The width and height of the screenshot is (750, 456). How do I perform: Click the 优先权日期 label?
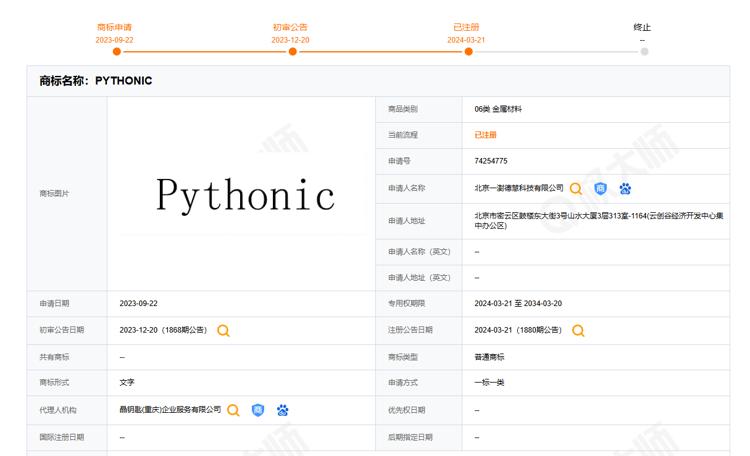(x=407, y=410)
